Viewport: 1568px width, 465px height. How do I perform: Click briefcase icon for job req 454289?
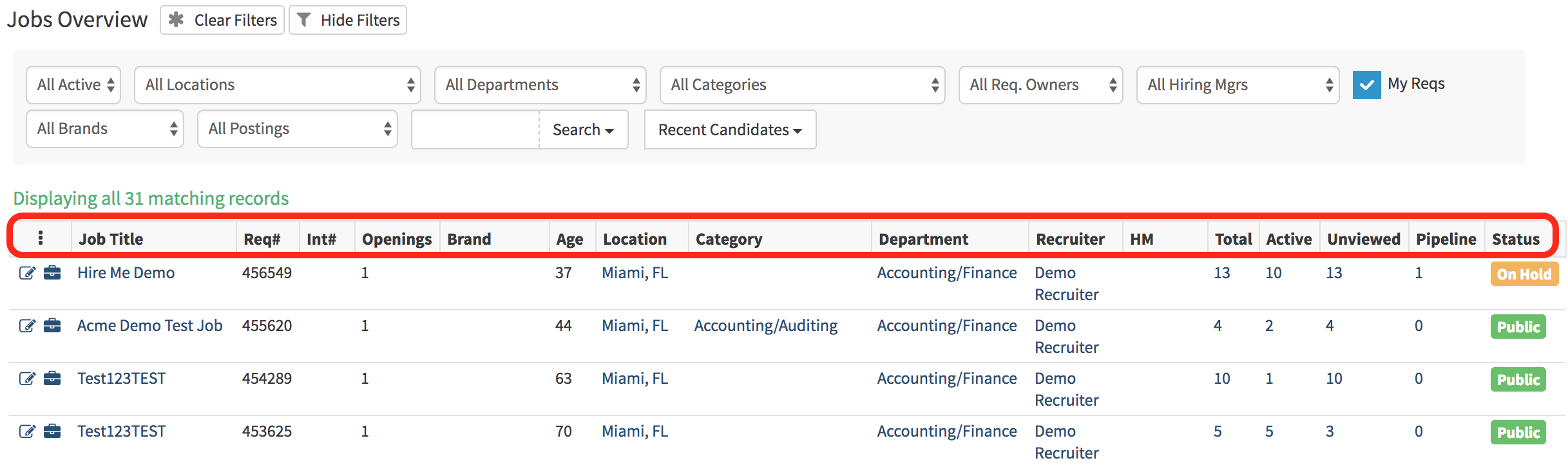[52, 379]
